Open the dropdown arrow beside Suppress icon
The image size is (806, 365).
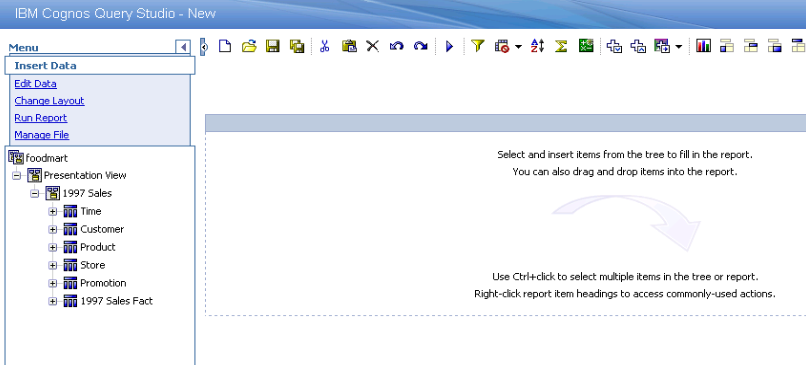[x=518, y=47]
